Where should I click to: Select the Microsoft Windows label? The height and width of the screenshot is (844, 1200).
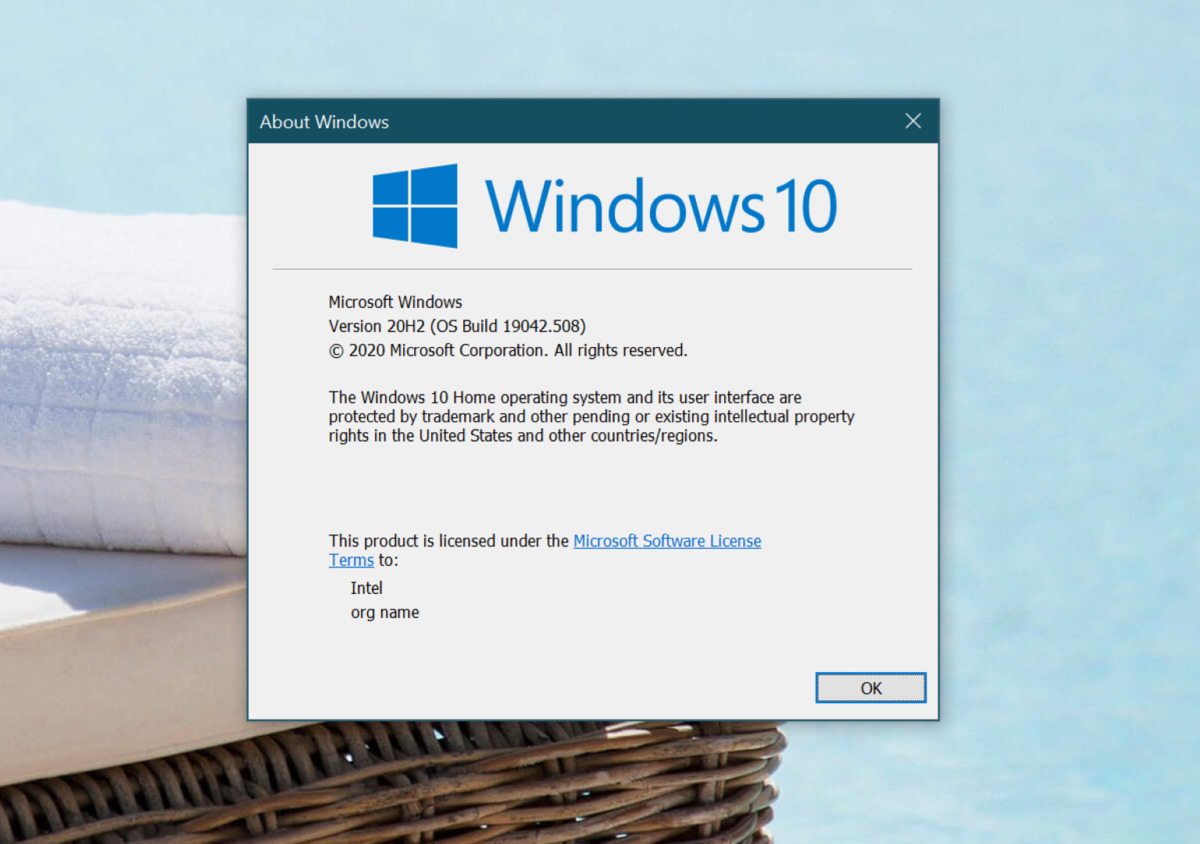click(x=394, y=302)
